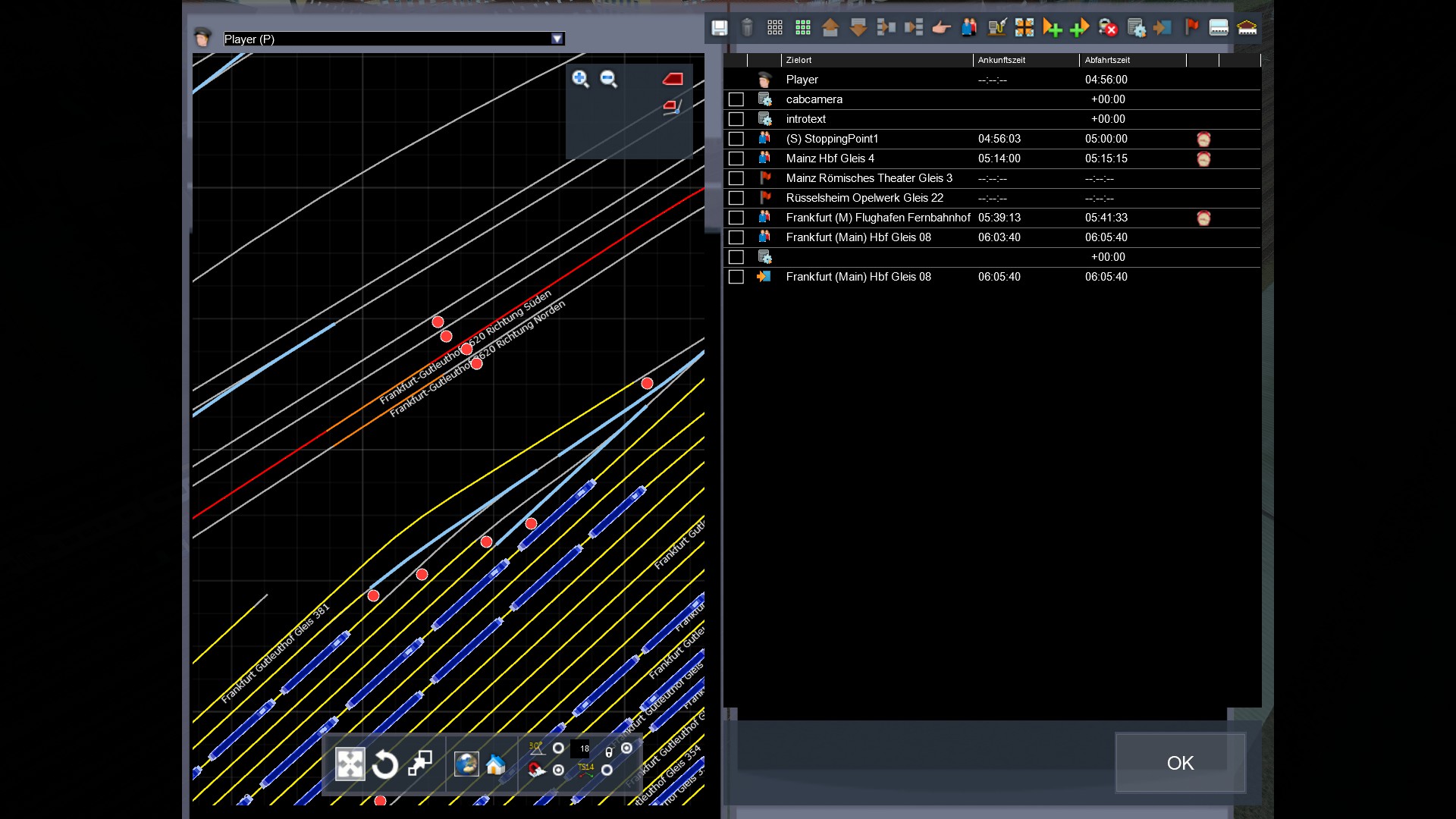Click the fuel pump refuel instruction icon
1456x819 pixels.
click(996, 28)
